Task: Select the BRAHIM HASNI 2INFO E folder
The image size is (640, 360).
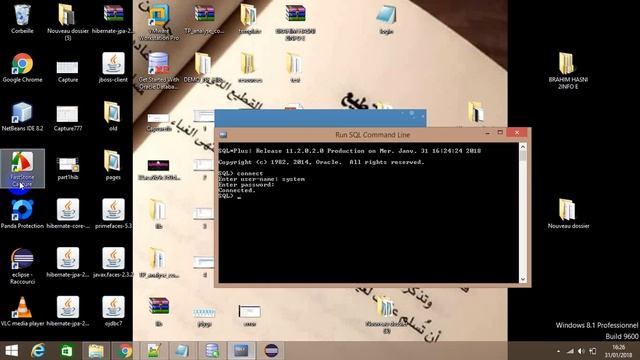Action: point(568,71)
